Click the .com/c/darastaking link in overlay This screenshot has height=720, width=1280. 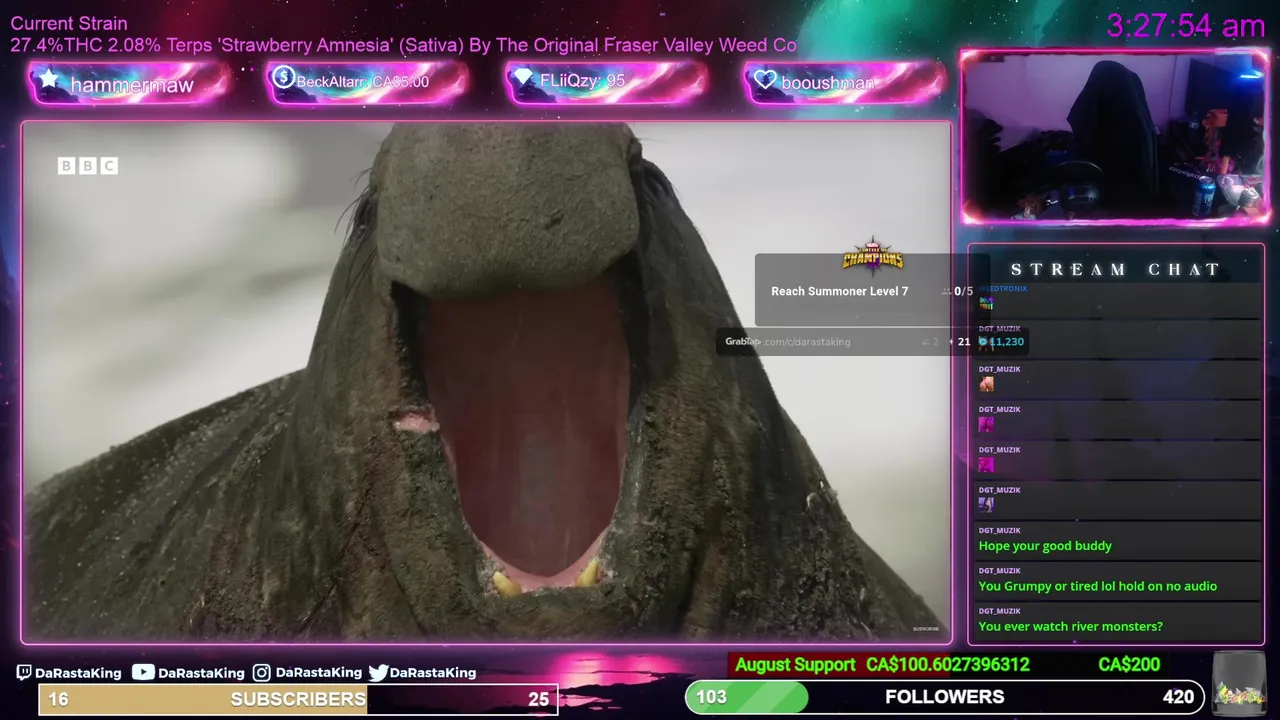tap(807, 342)
